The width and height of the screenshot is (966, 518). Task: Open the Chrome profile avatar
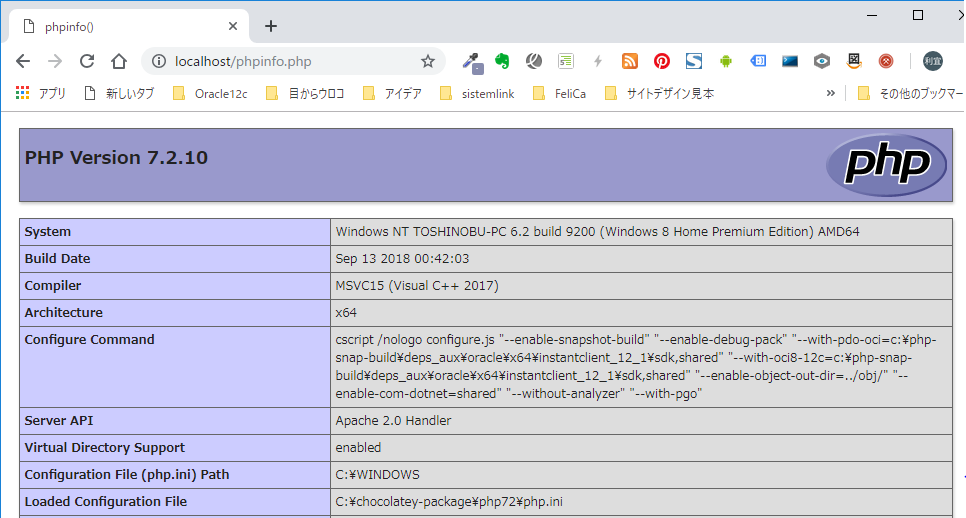coord(933,61)
